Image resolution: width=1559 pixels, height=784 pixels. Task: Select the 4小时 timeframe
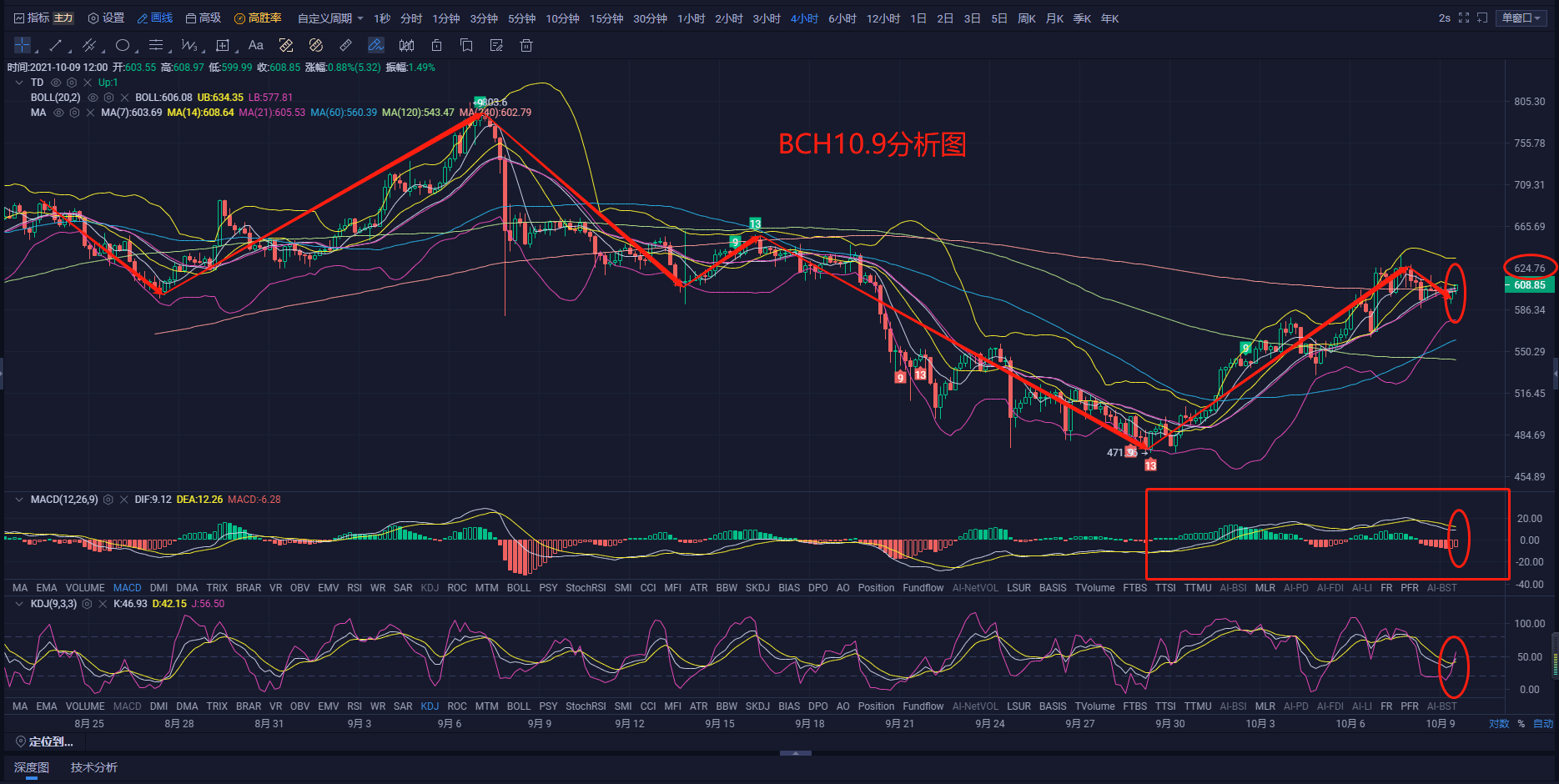[805, 18]
